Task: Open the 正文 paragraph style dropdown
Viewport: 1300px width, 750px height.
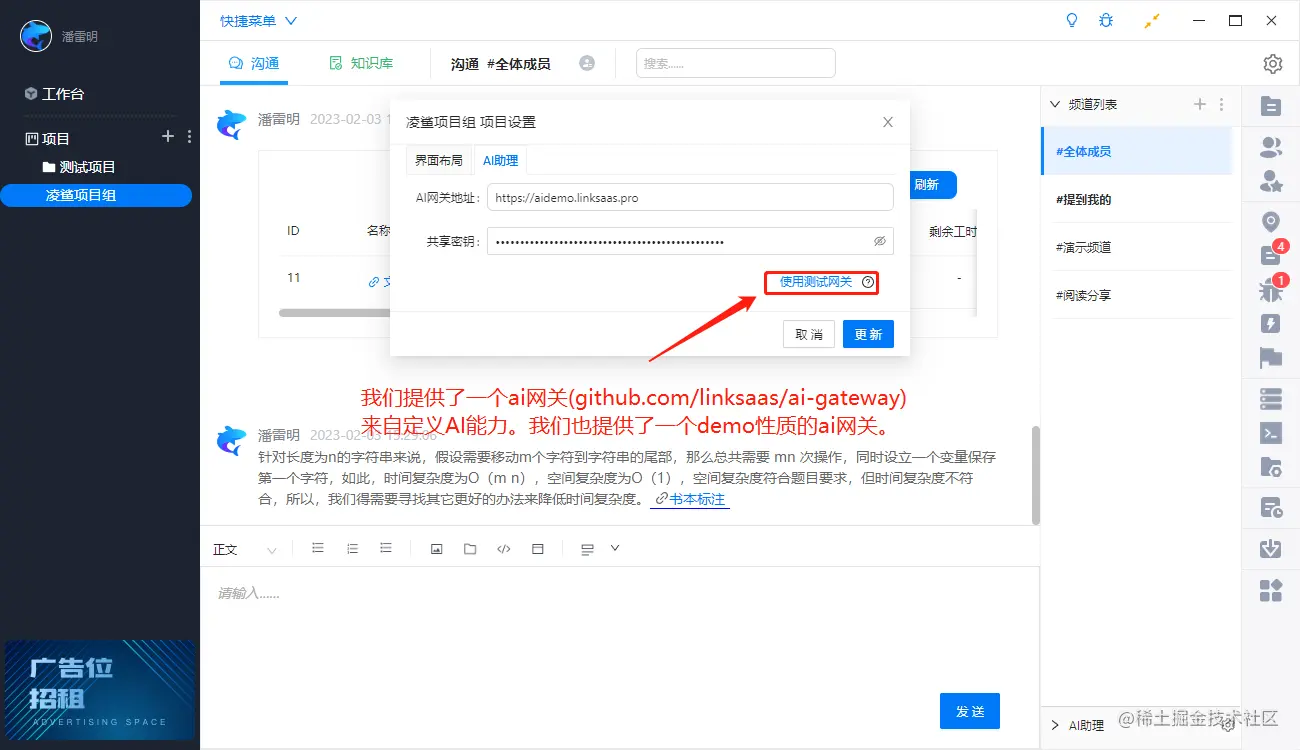Action: 245,549
